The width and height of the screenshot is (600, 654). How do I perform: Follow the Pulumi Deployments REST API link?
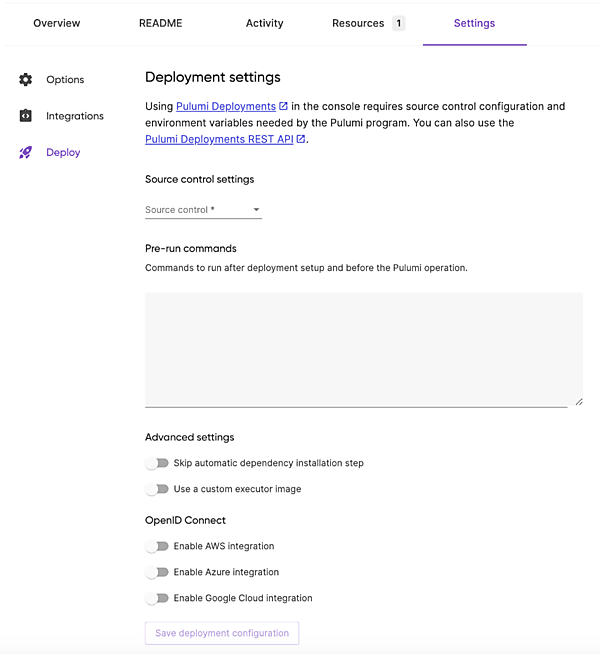pos(219,140)
